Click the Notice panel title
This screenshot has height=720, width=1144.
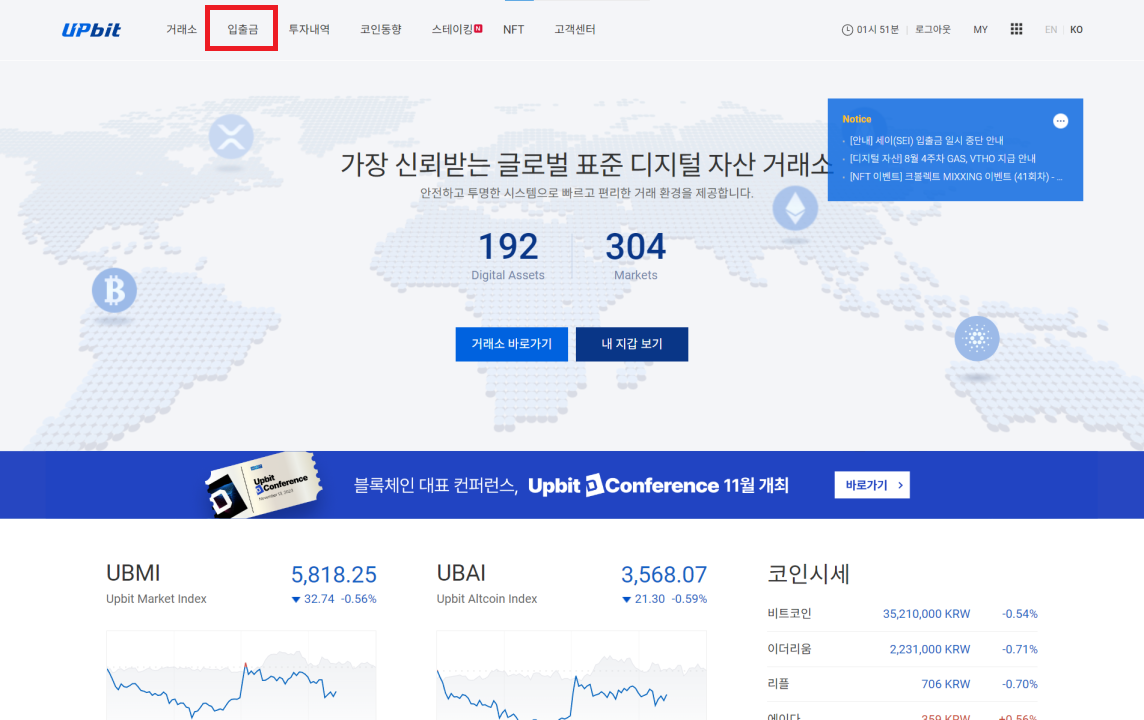coord(857,119)
